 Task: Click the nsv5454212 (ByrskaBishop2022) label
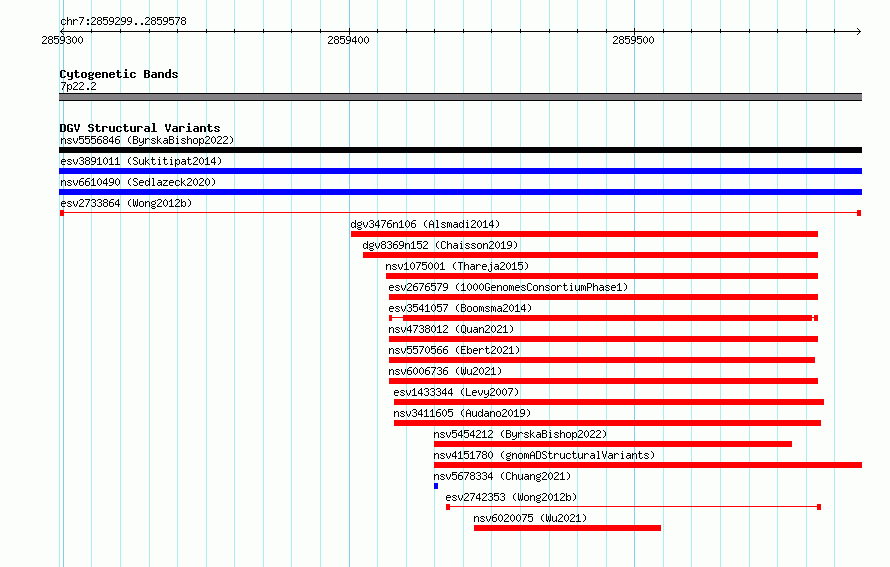click(520, 434)
